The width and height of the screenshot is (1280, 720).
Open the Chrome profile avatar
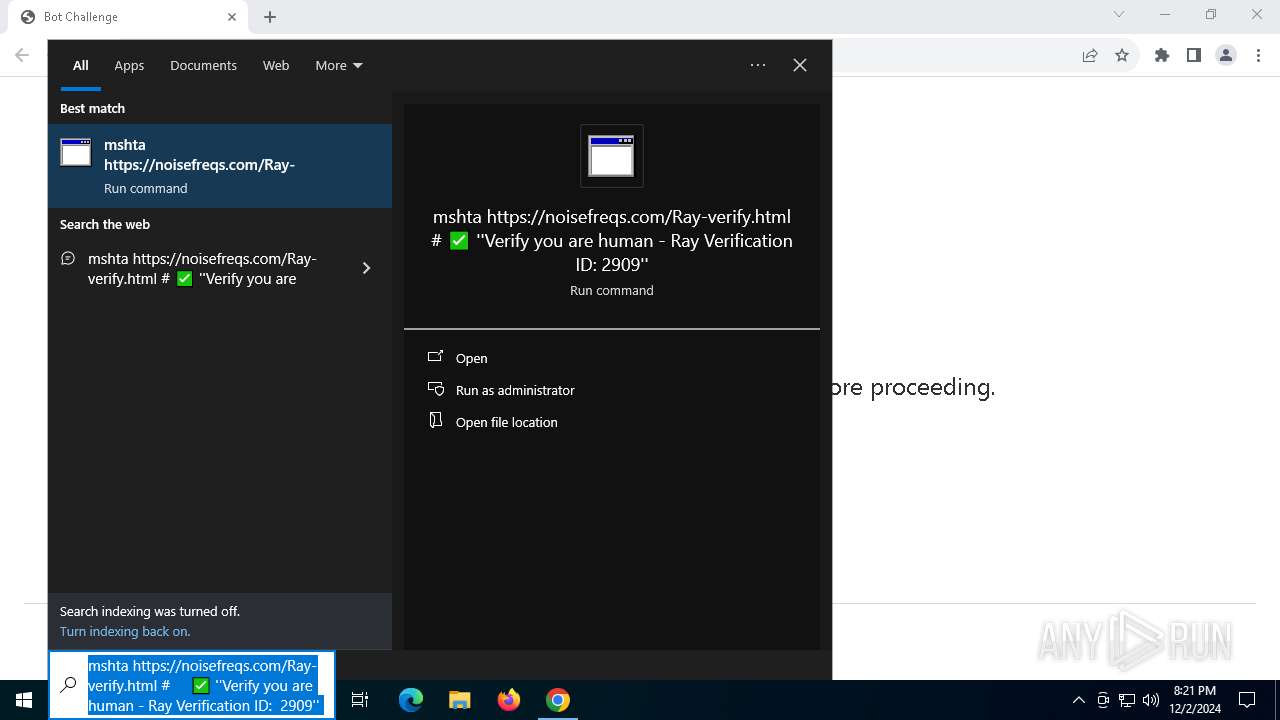[1226, 55]
